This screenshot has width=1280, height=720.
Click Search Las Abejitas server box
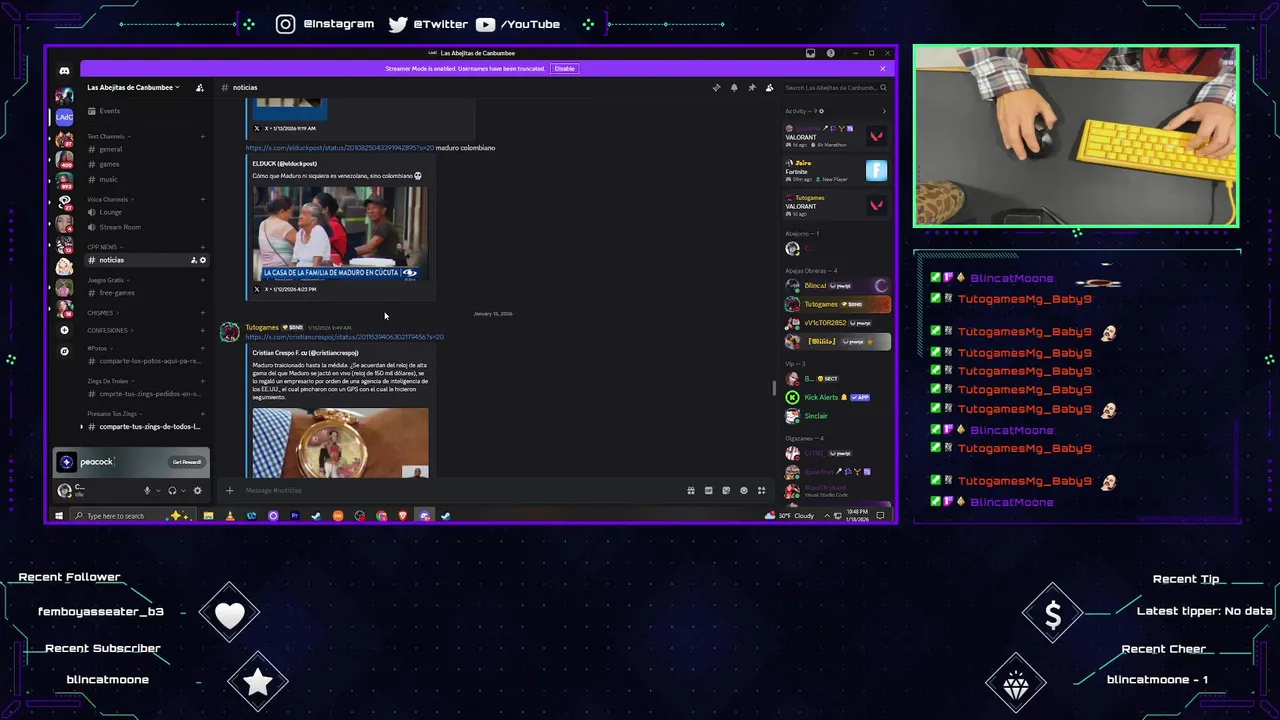pyautogui.click(x=835, y=88)
